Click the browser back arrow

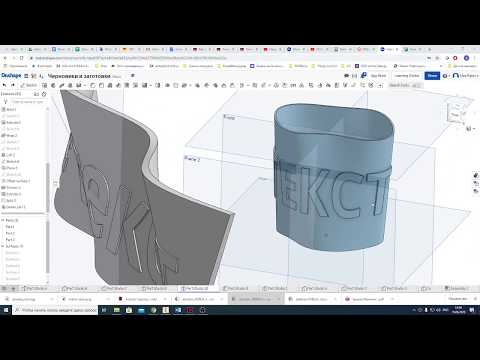click(x=6, y=58)
